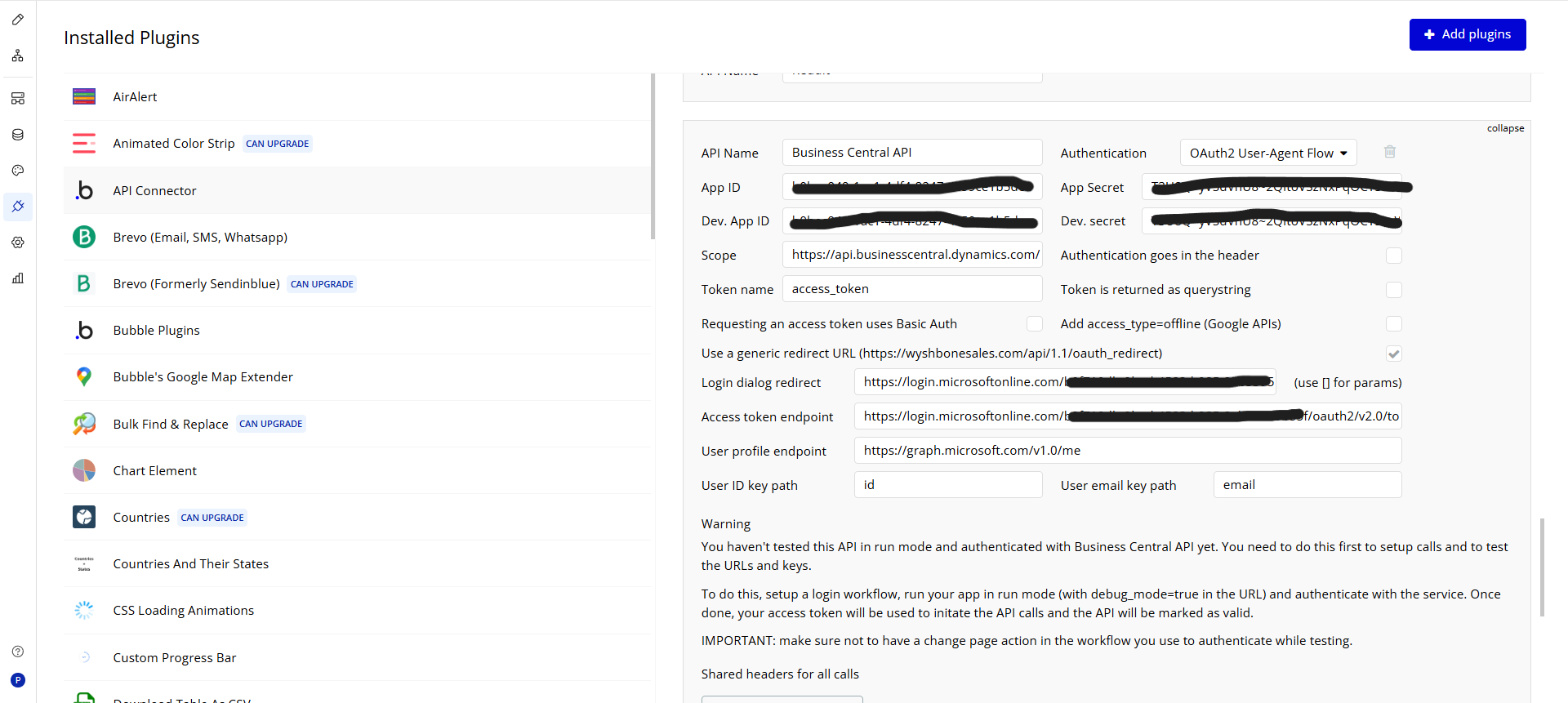This screenshot has width=1568, height=703.
Task: Click the Add plugins button
Action: pos(1468,34)
